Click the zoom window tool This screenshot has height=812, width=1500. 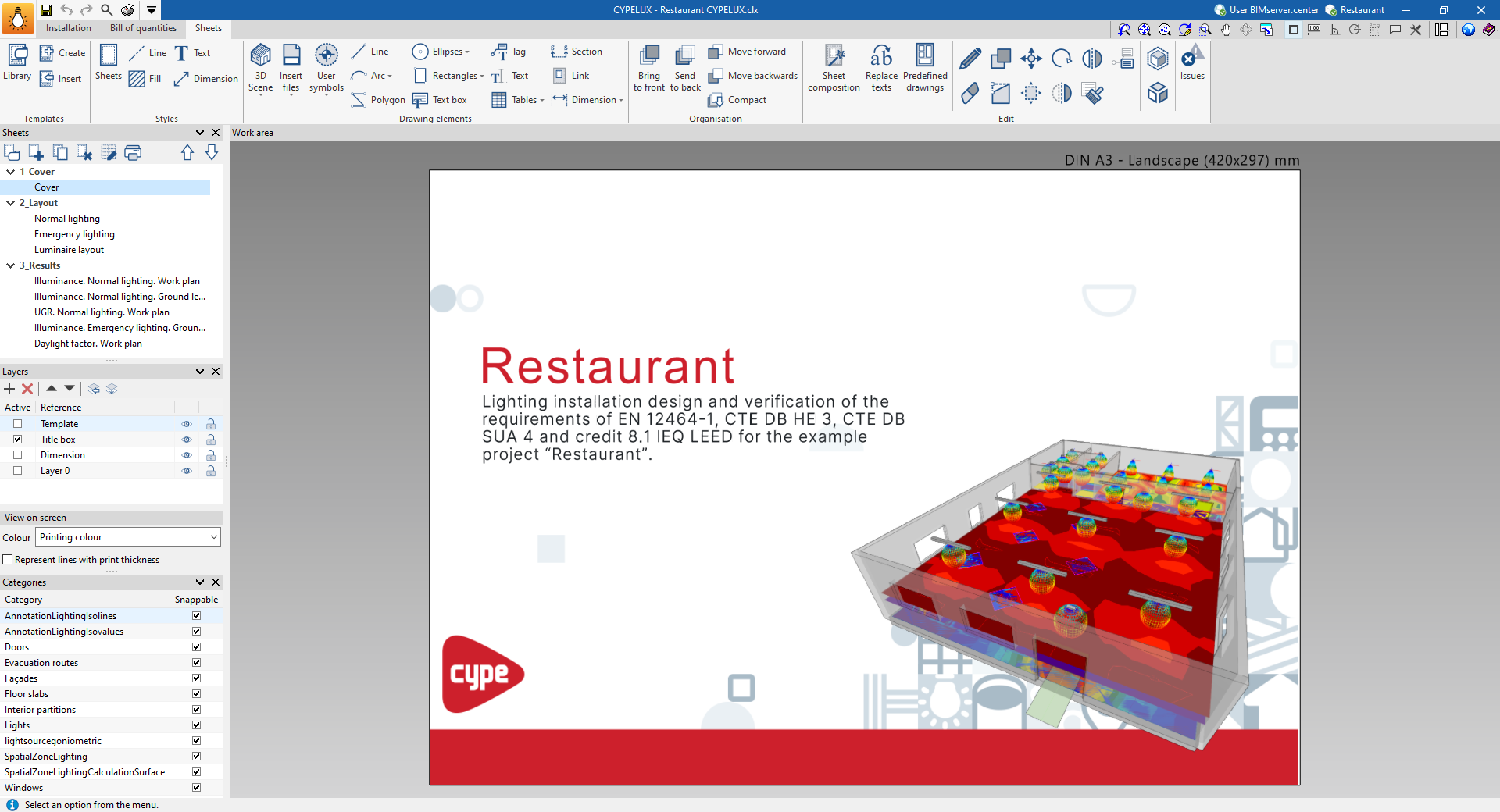pos(1205,30)
